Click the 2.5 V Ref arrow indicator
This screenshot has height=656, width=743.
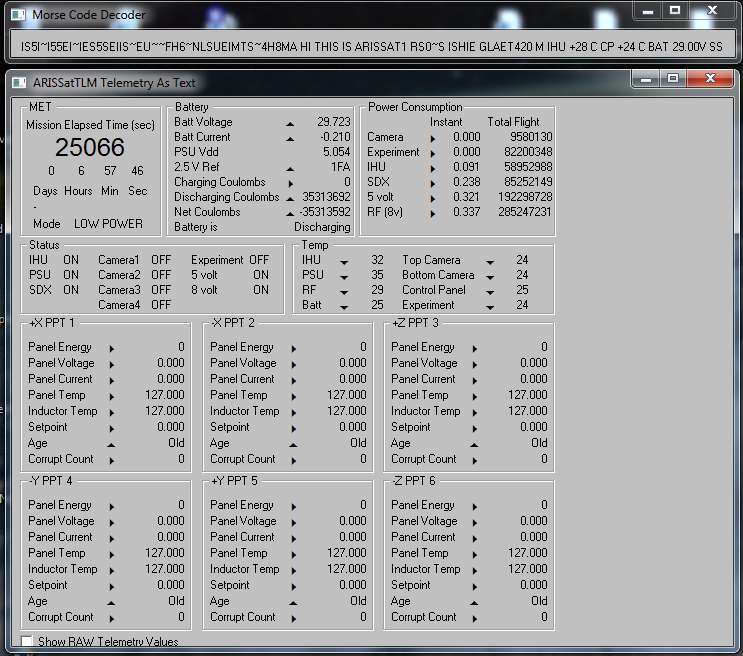click(290, 169)
